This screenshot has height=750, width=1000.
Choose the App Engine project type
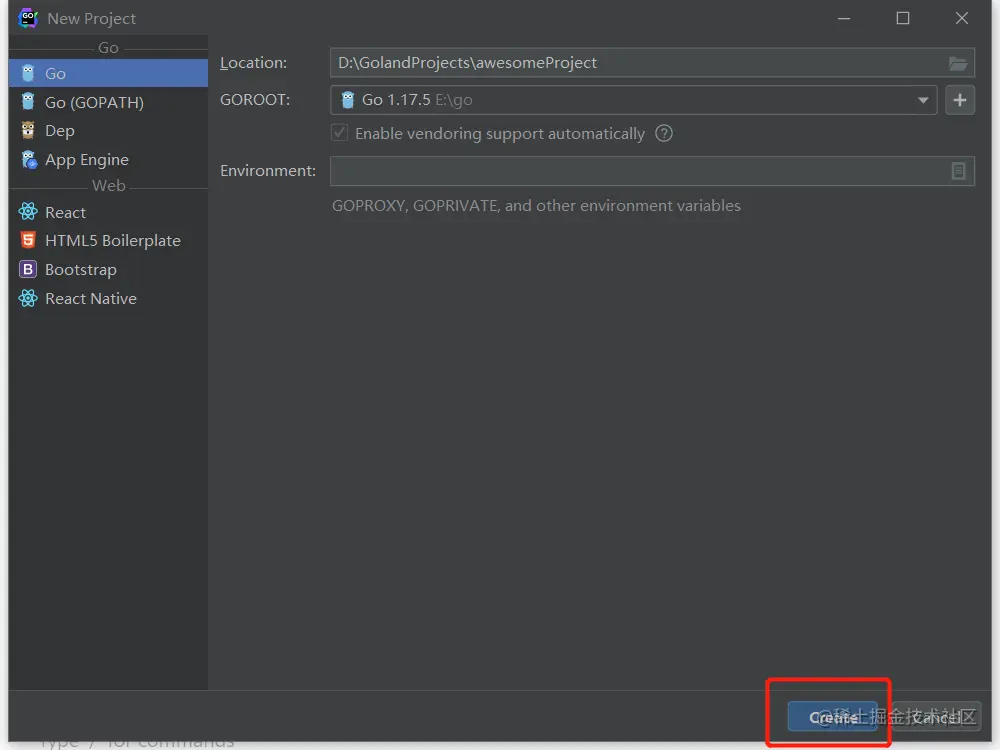tap(108, 159)
